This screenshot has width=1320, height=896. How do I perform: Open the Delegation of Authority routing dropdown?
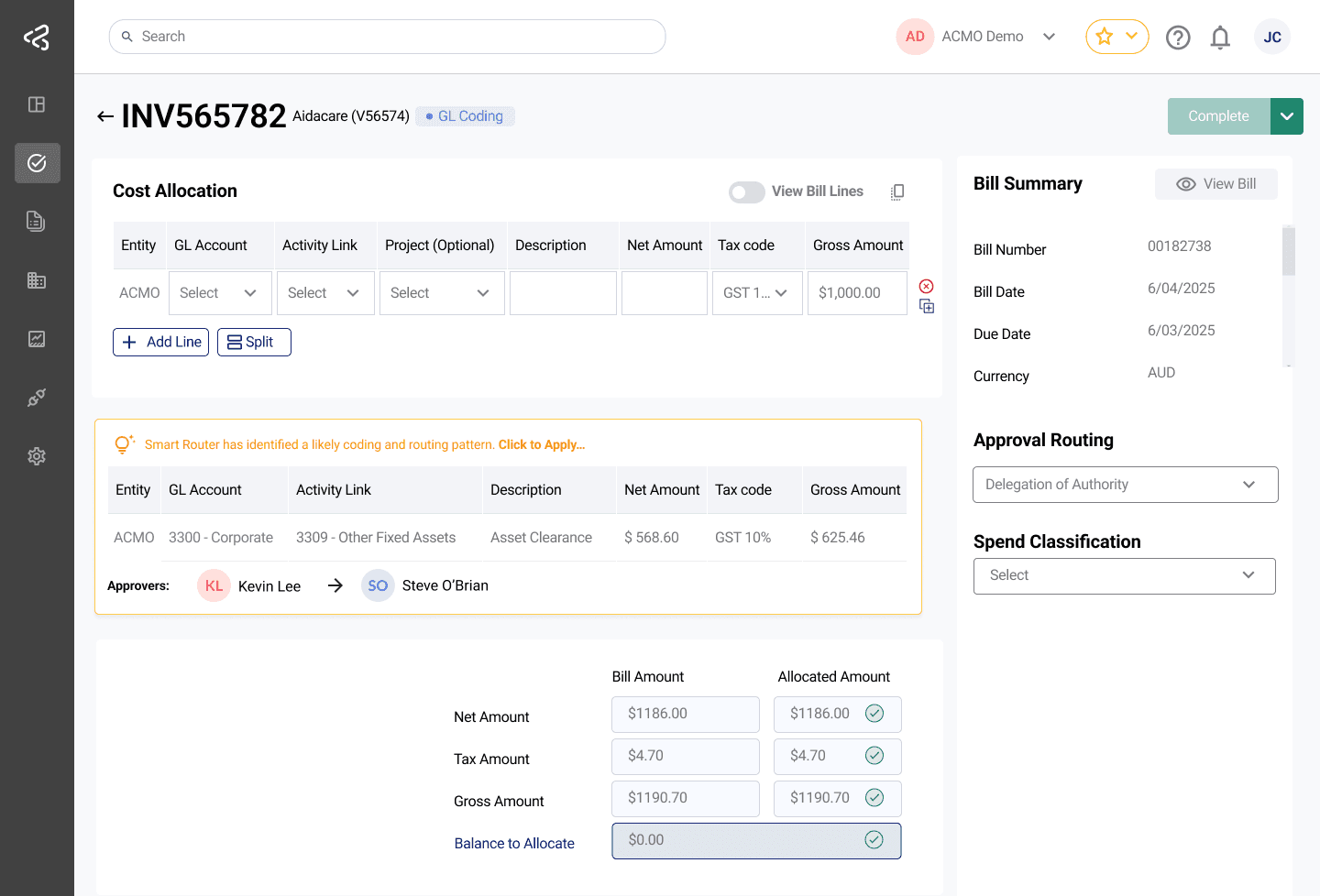[x=1124, y=484]
